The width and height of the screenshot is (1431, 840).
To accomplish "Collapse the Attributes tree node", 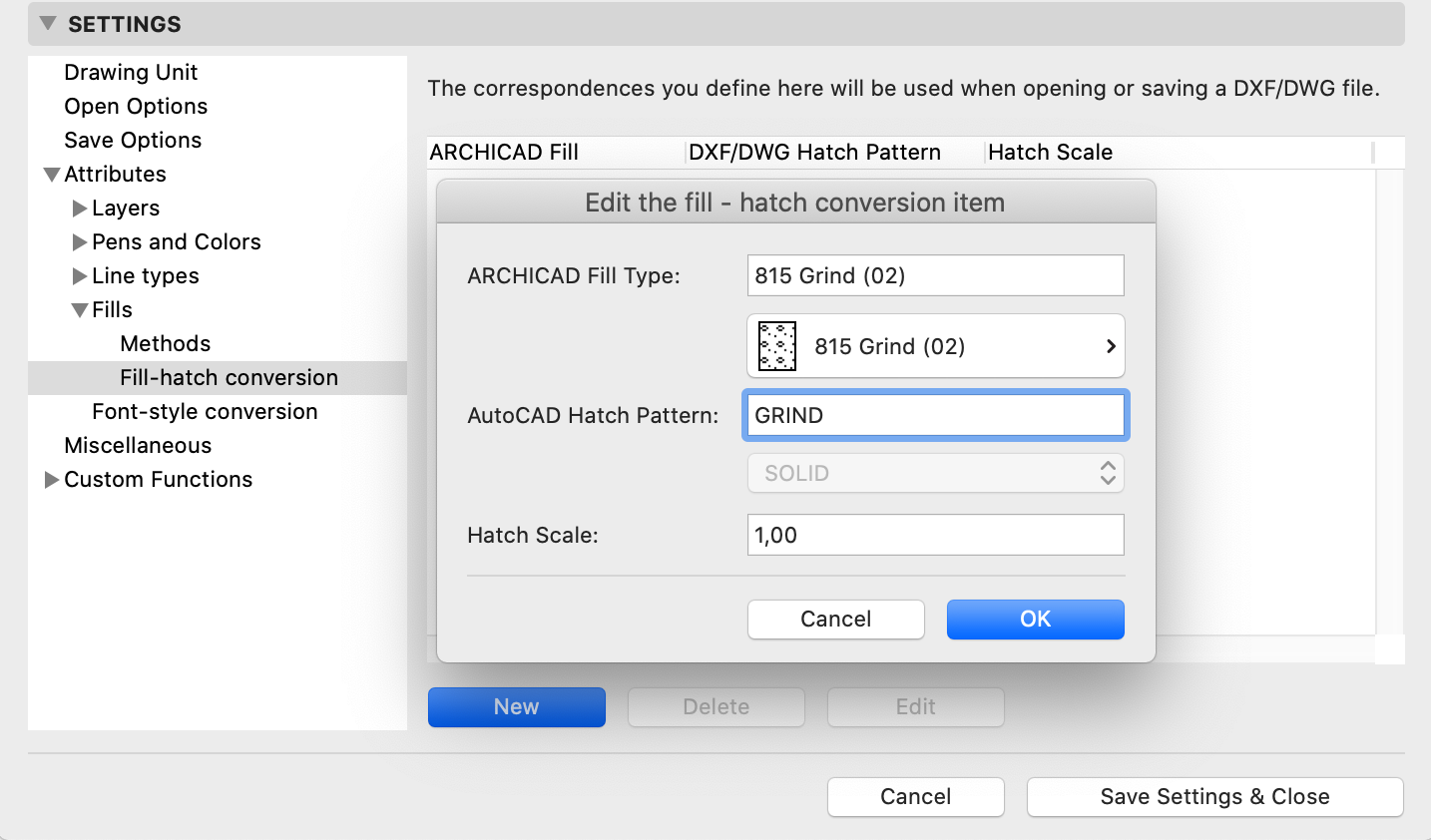I will click(52, 175).
